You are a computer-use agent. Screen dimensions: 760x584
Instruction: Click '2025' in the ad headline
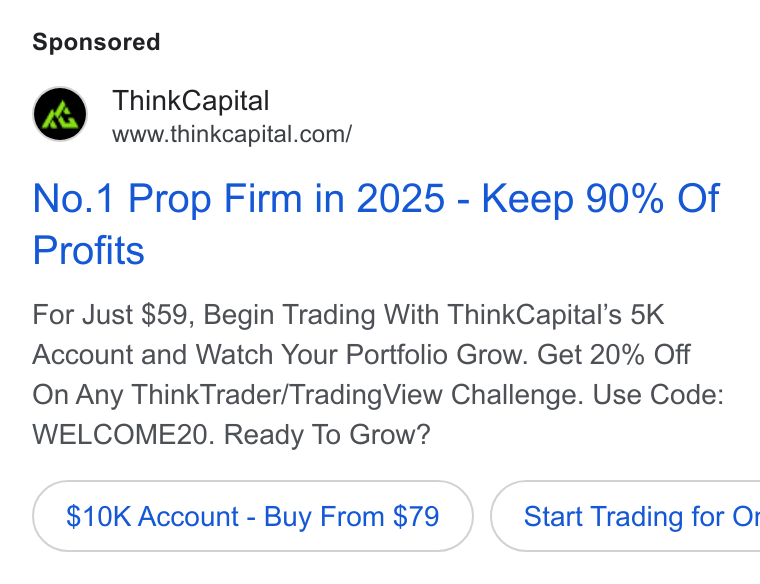400,198
